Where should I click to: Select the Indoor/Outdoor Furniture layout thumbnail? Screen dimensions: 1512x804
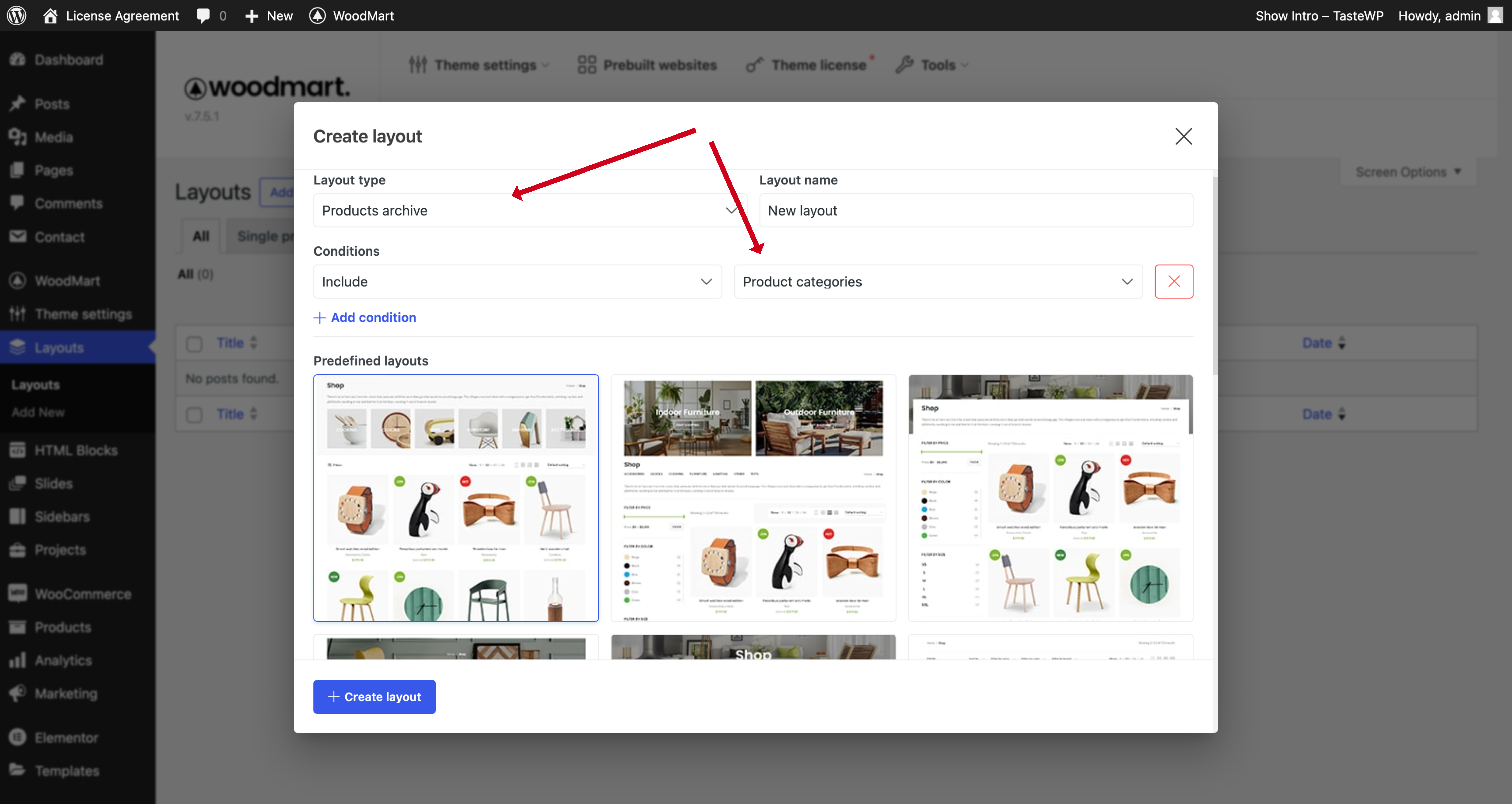[753, 498]
